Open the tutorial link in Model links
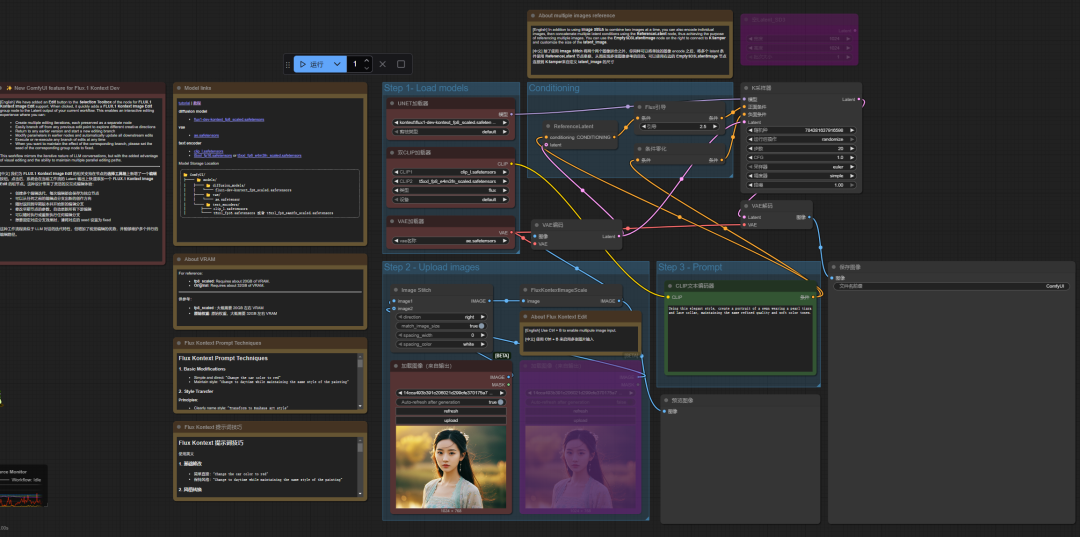 (183, 103)
